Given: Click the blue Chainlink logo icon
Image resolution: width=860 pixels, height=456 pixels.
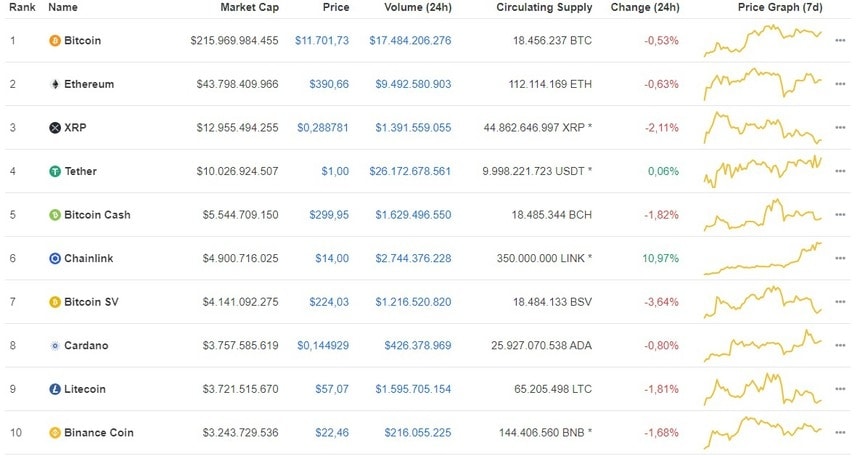Looking at the screenshot, I should click(55, 258).
